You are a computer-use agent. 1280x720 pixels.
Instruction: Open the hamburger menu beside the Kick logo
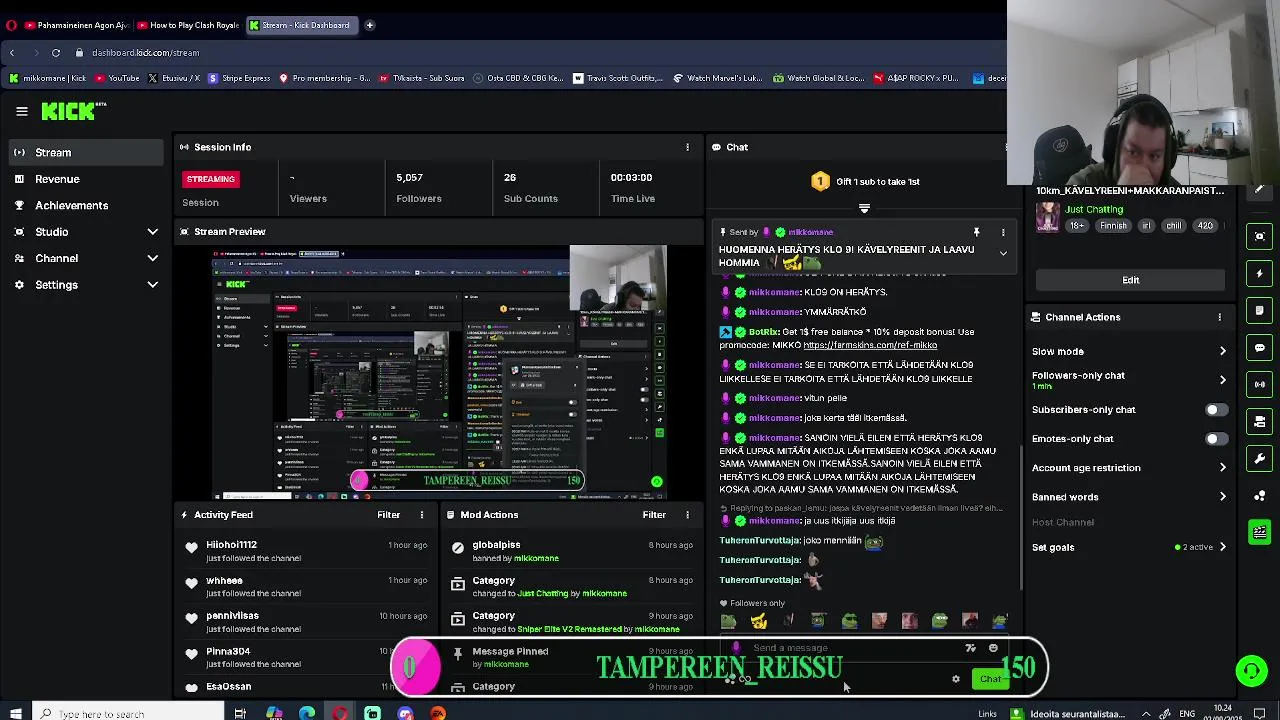[x=21, y=112]
